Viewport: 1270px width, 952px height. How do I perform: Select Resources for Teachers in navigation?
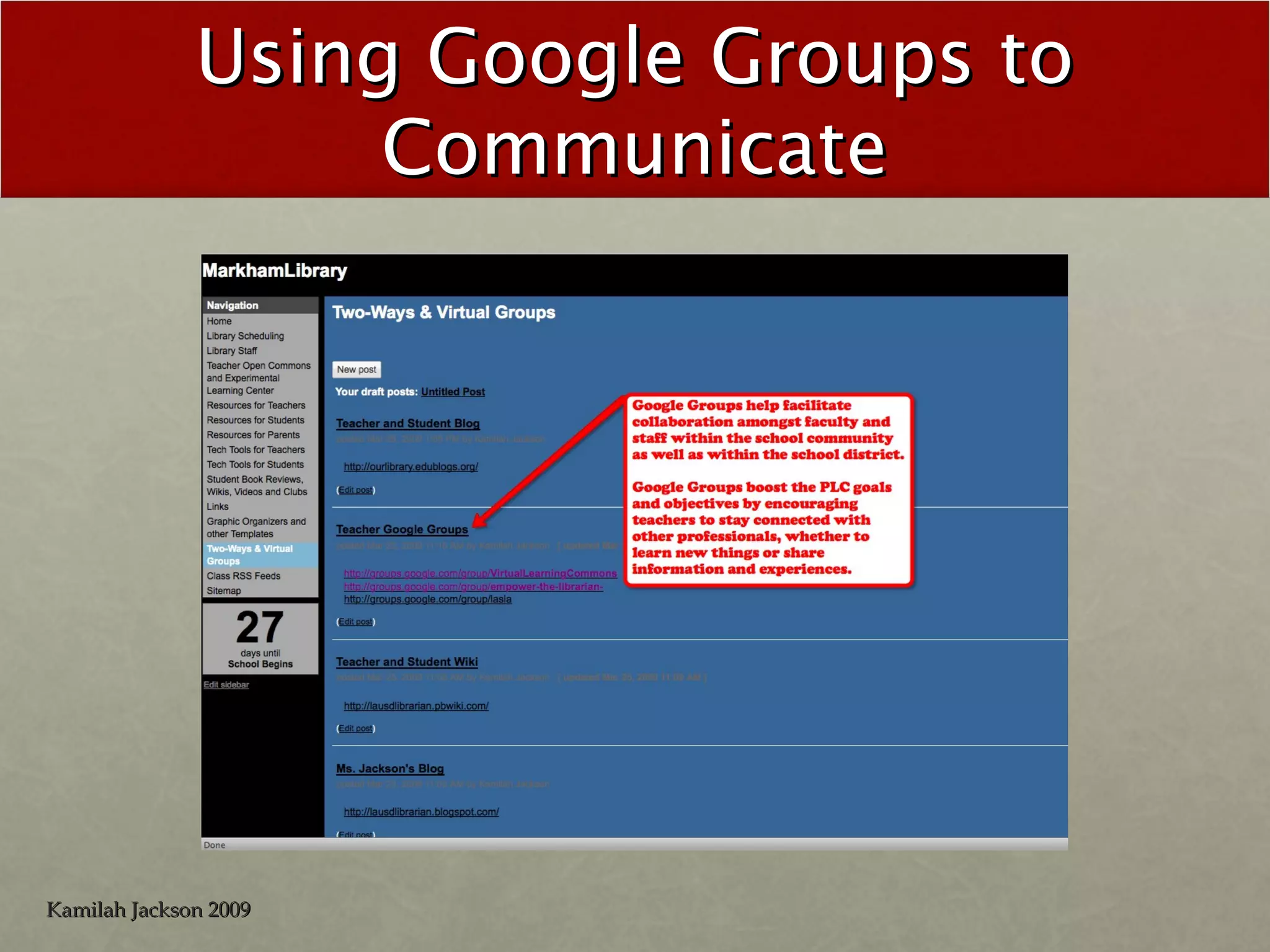pos(255,405)
